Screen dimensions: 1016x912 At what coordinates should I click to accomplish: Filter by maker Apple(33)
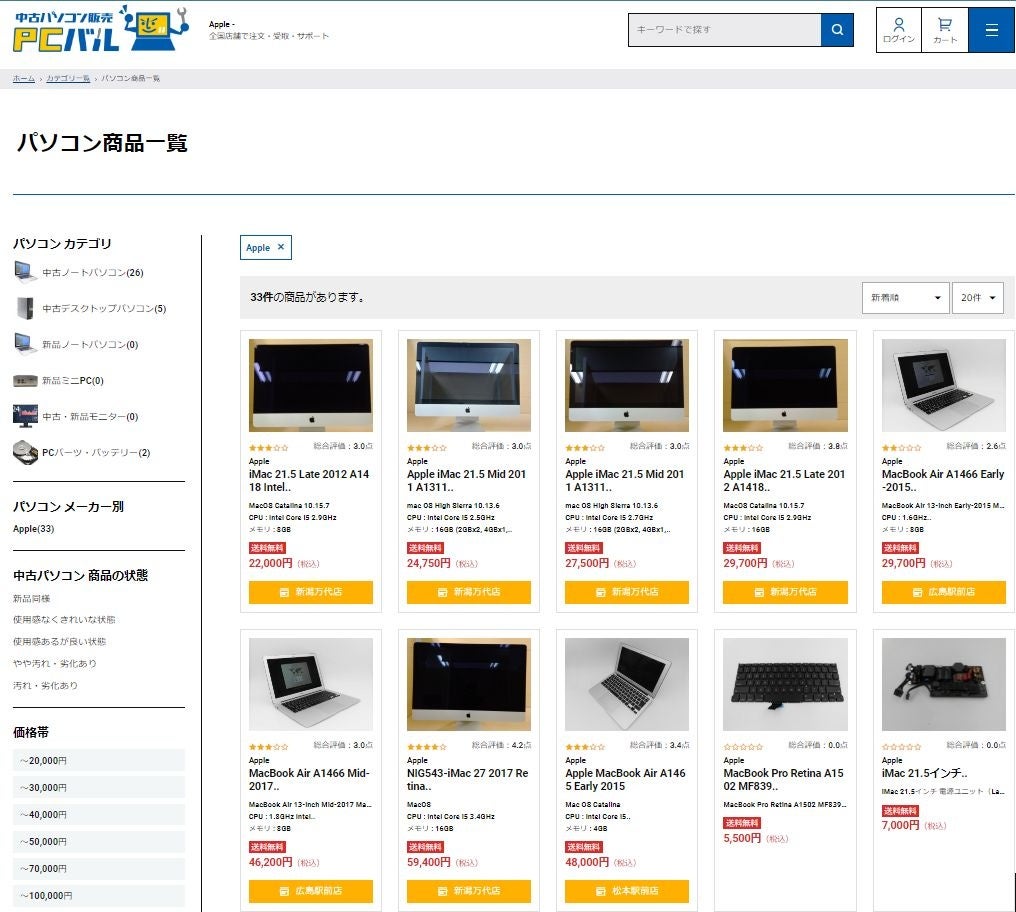pos(34,529)
